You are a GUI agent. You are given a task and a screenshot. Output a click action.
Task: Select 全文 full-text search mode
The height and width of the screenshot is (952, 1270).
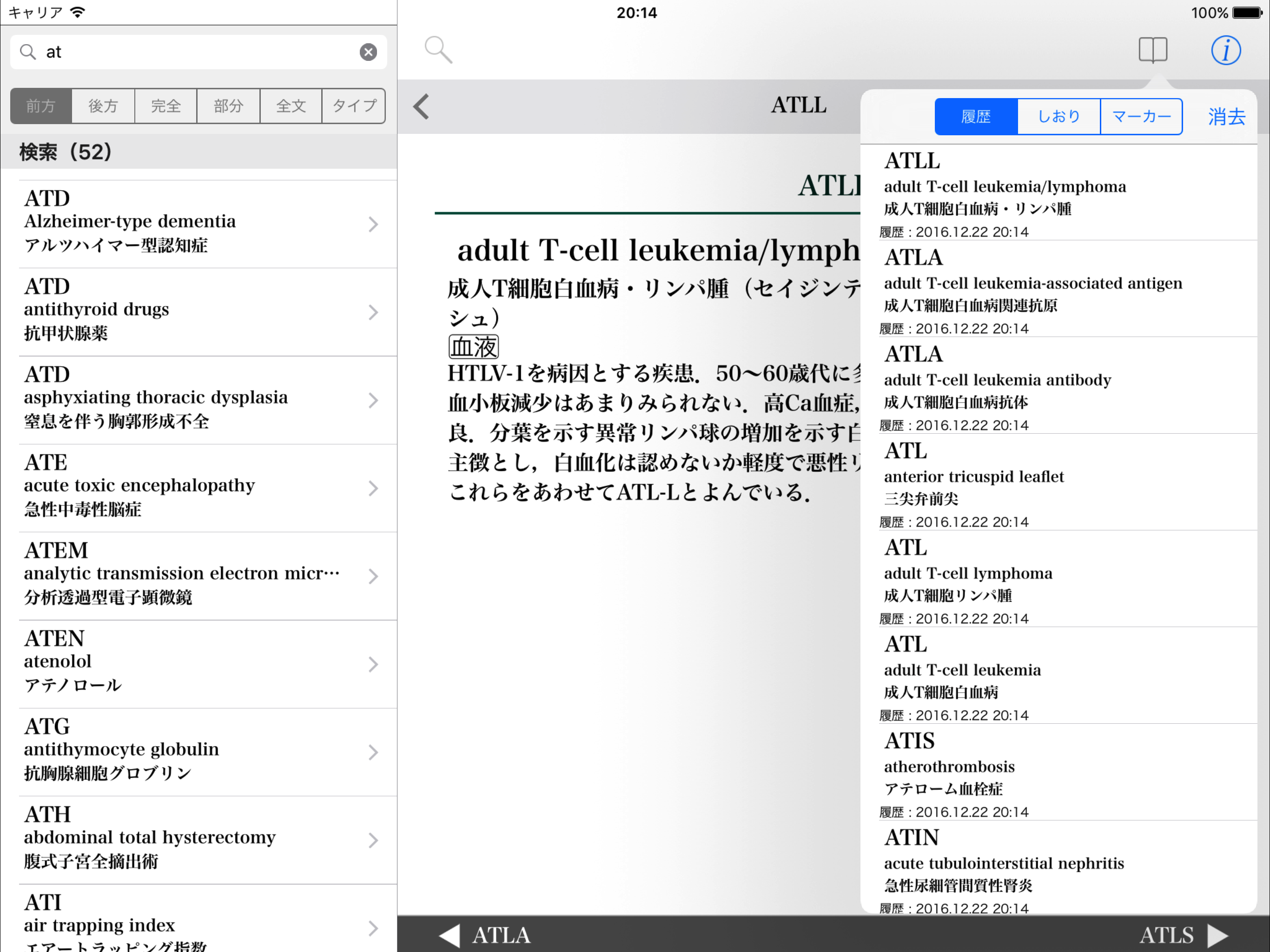(x=291, y=106)
